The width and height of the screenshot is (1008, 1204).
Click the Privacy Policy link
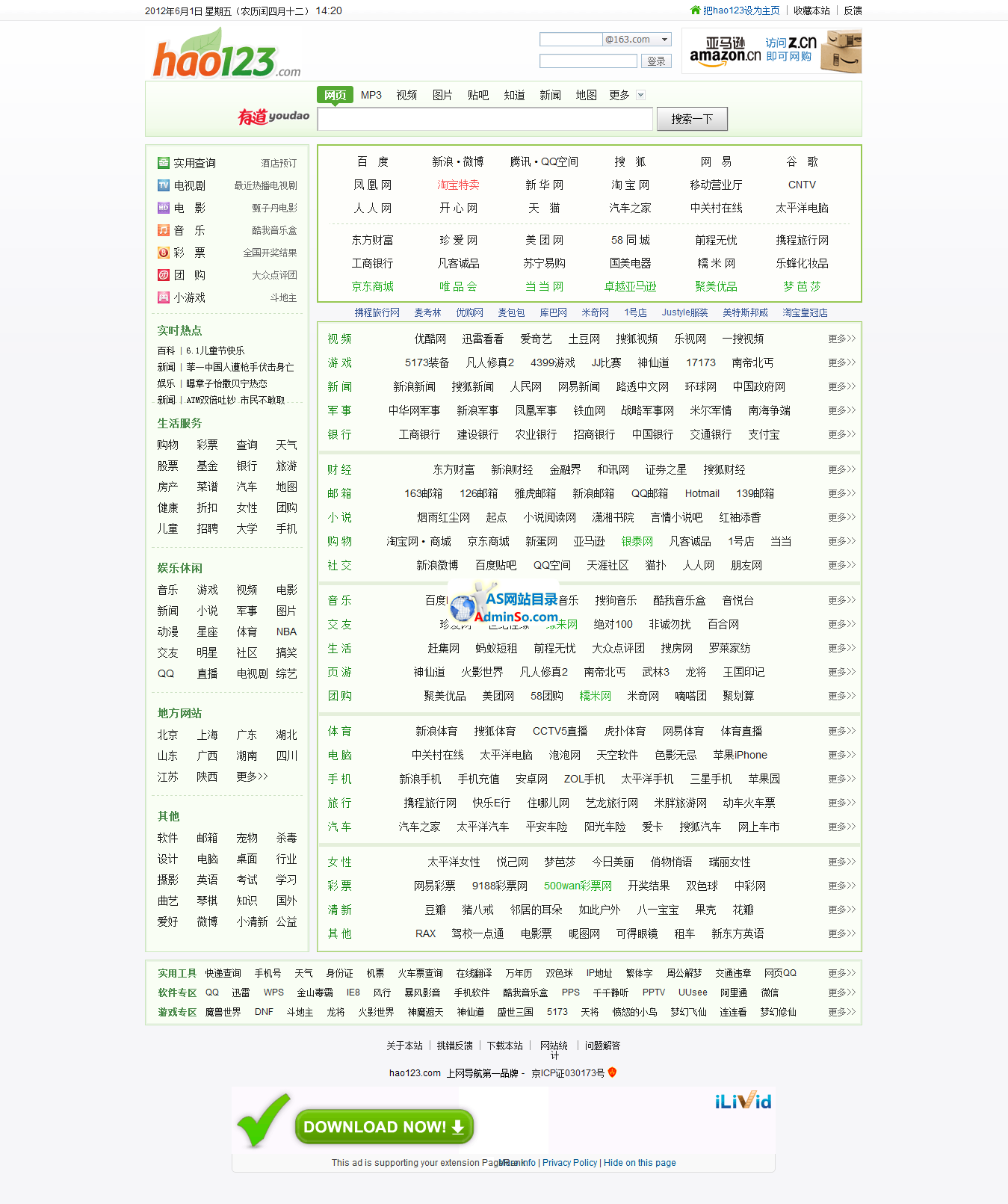coord(569,1163)
